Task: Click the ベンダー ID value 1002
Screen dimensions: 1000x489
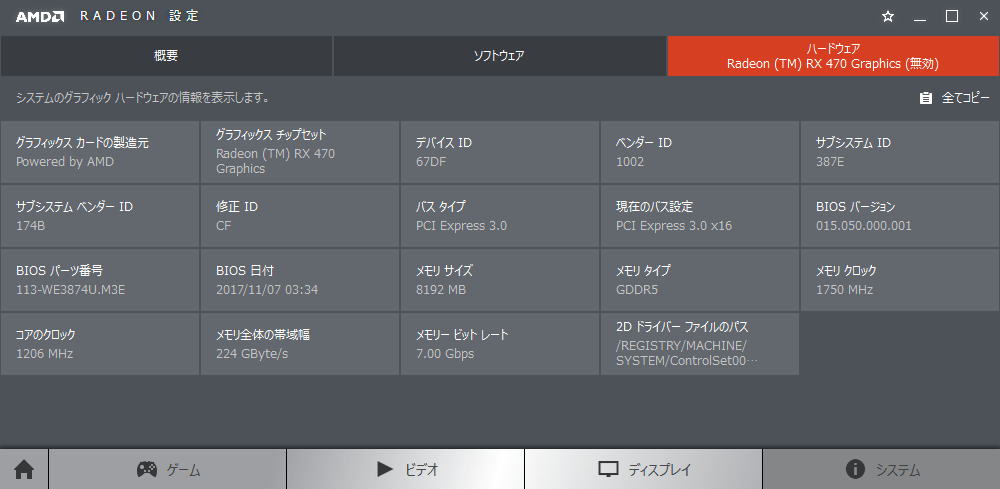Action: click(630, 162)
